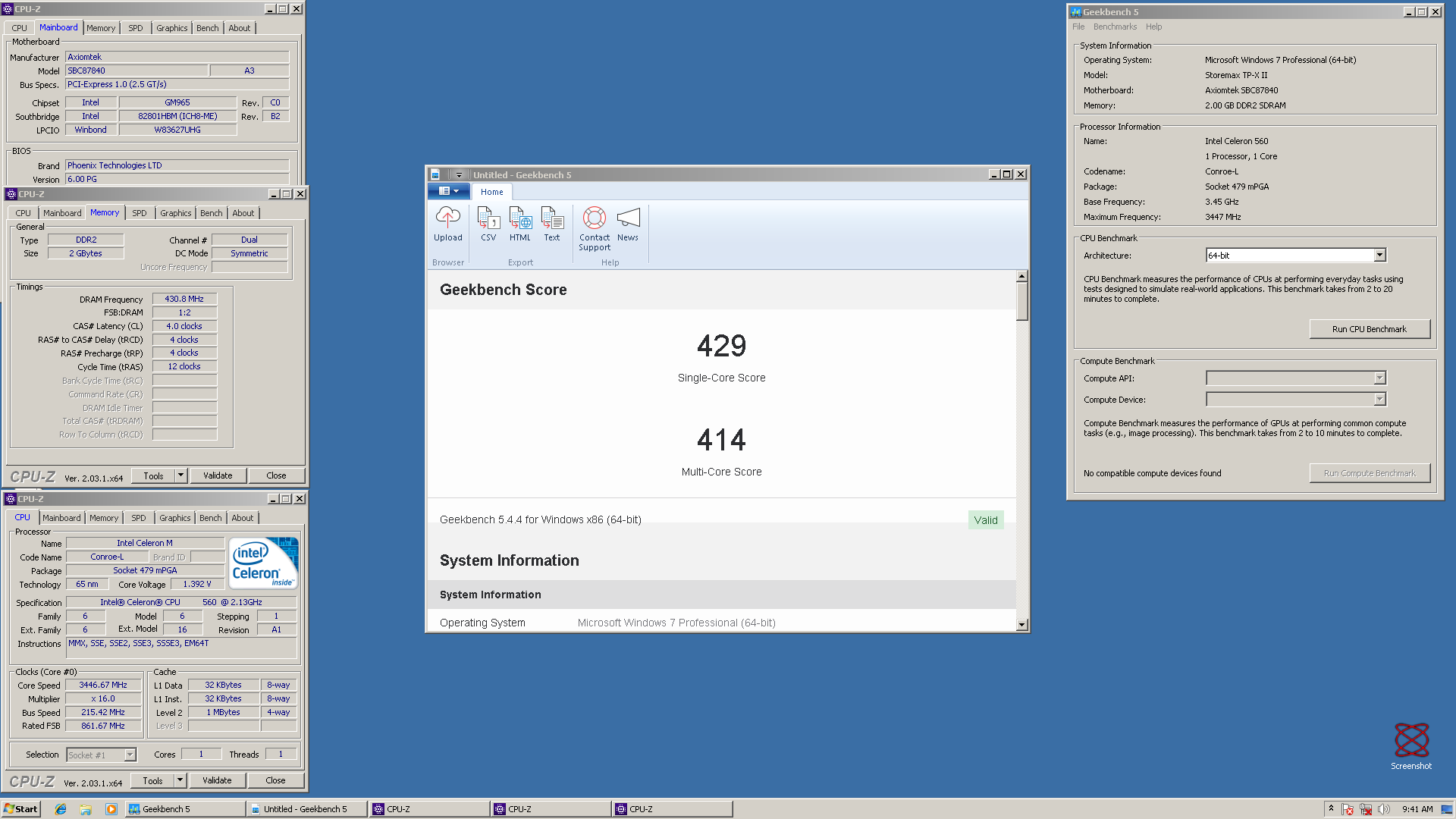The image size is (1456, 819).
Task: Open Tools dropdown arrow in CPU-Z CPU window
Action: pyautogui.click(x=180, y=780)
